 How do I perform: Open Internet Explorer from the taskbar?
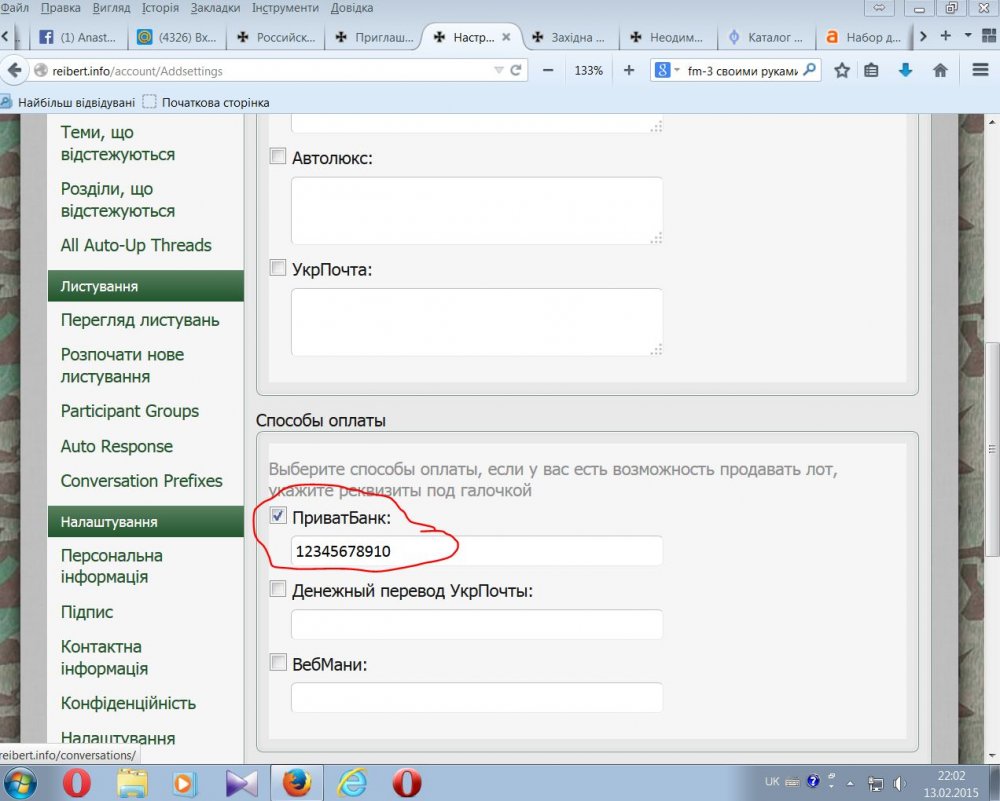click(351, 782)
